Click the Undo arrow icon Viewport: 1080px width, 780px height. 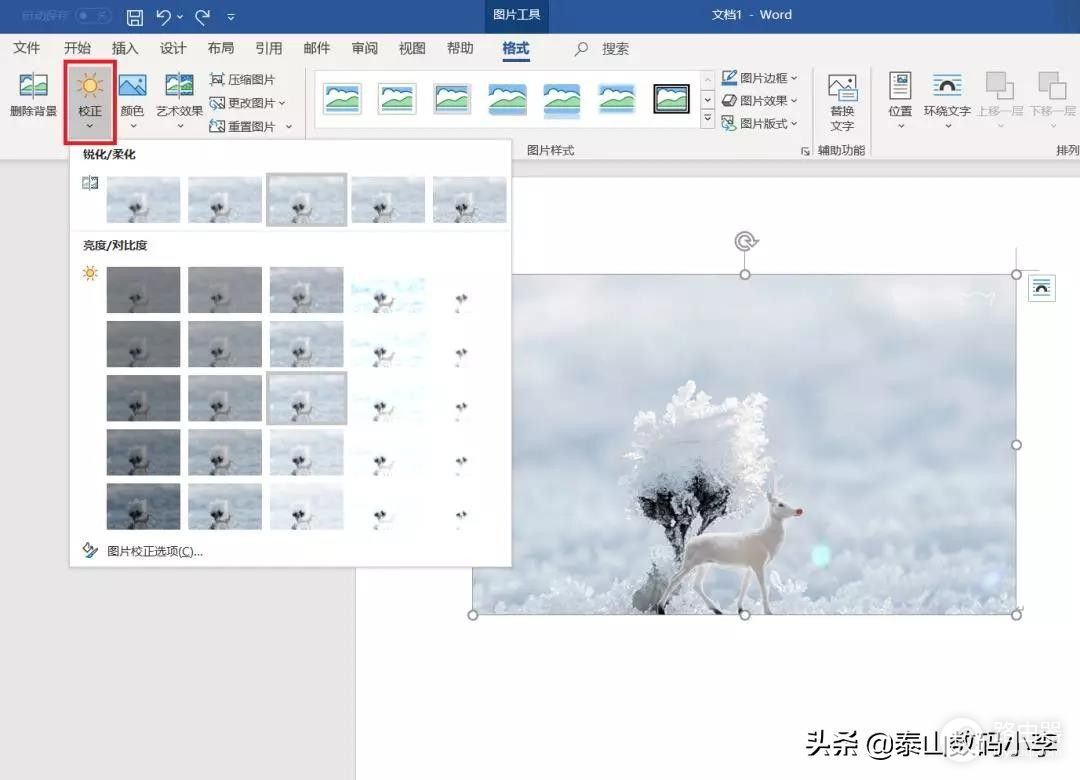tap(164, 16)
